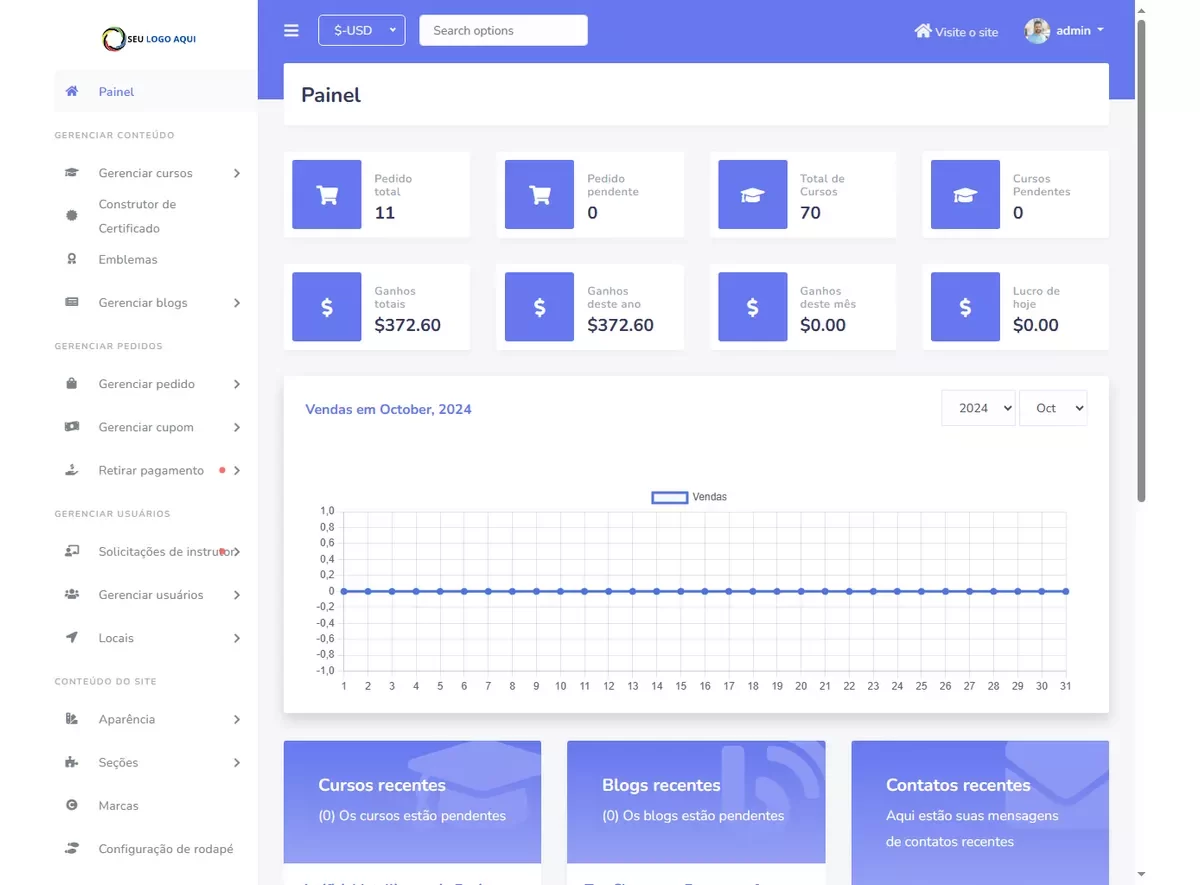
Task: Open the Oct month selector
Action: (1052, 408)
